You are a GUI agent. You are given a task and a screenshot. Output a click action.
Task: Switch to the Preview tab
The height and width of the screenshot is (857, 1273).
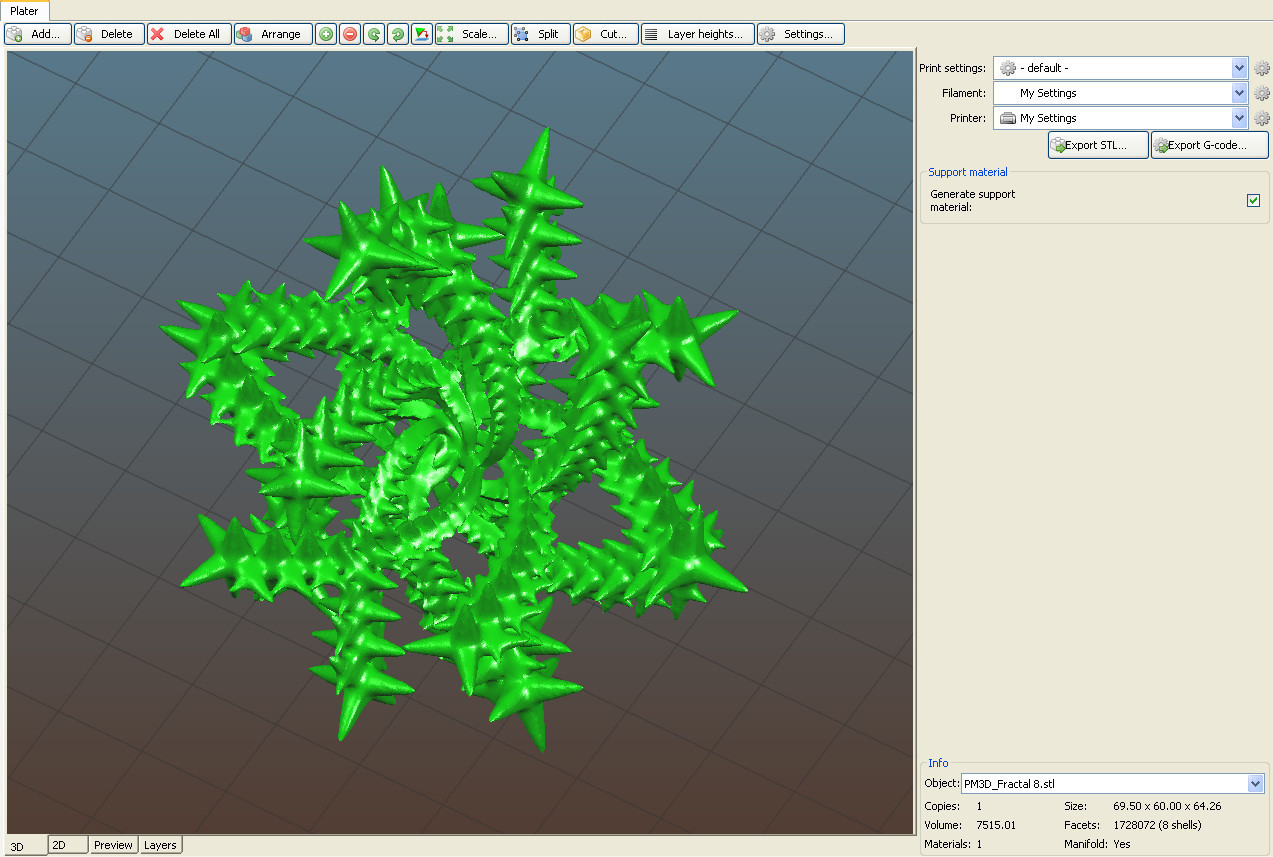[113, 845]
